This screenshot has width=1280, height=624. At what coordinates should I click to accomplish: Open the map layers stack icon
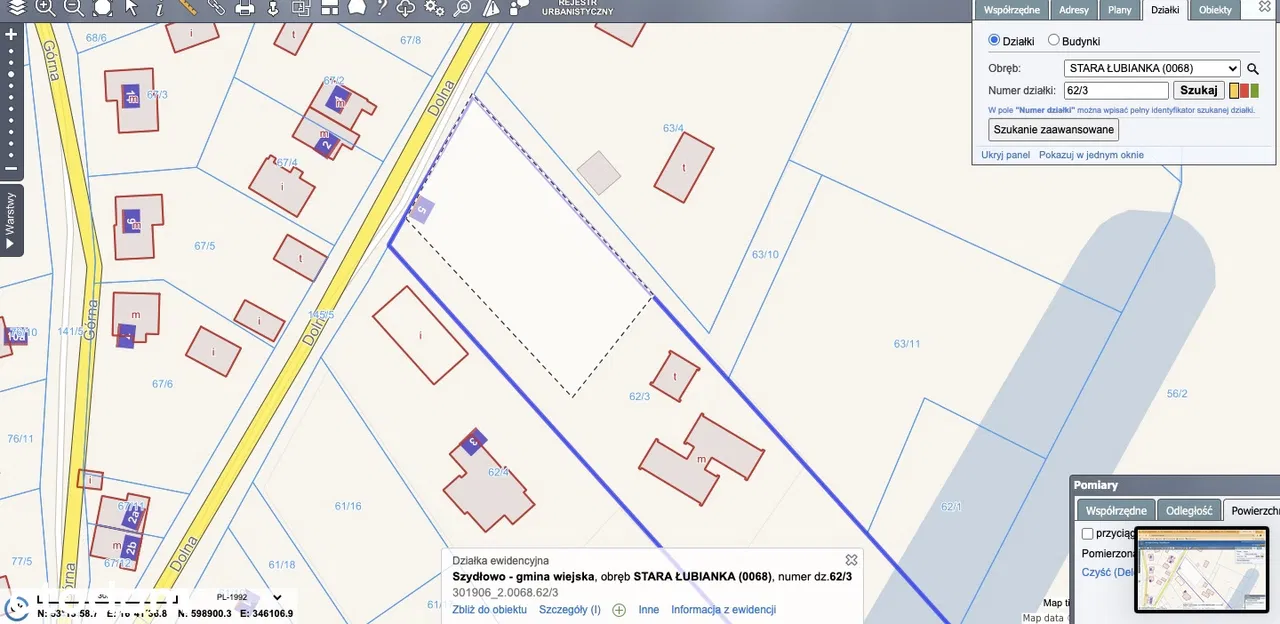point(17,8)
